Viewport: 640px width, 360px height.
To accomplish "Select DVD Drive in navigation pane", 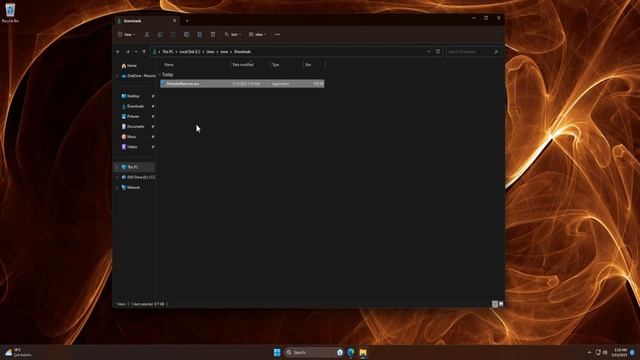I will click(138, 178).
